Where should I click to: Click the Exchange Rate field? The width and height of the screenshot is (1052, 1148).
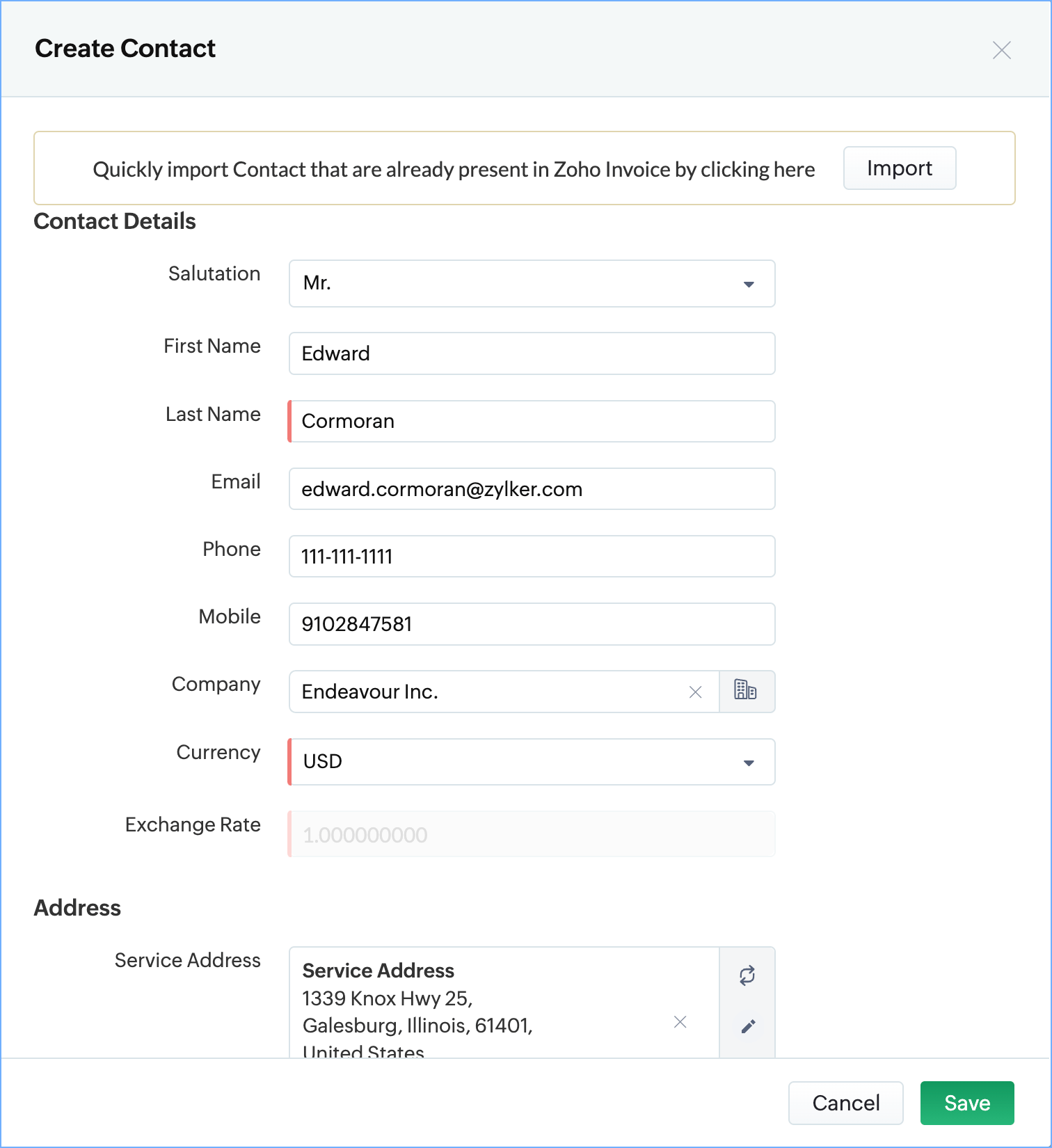532,834
